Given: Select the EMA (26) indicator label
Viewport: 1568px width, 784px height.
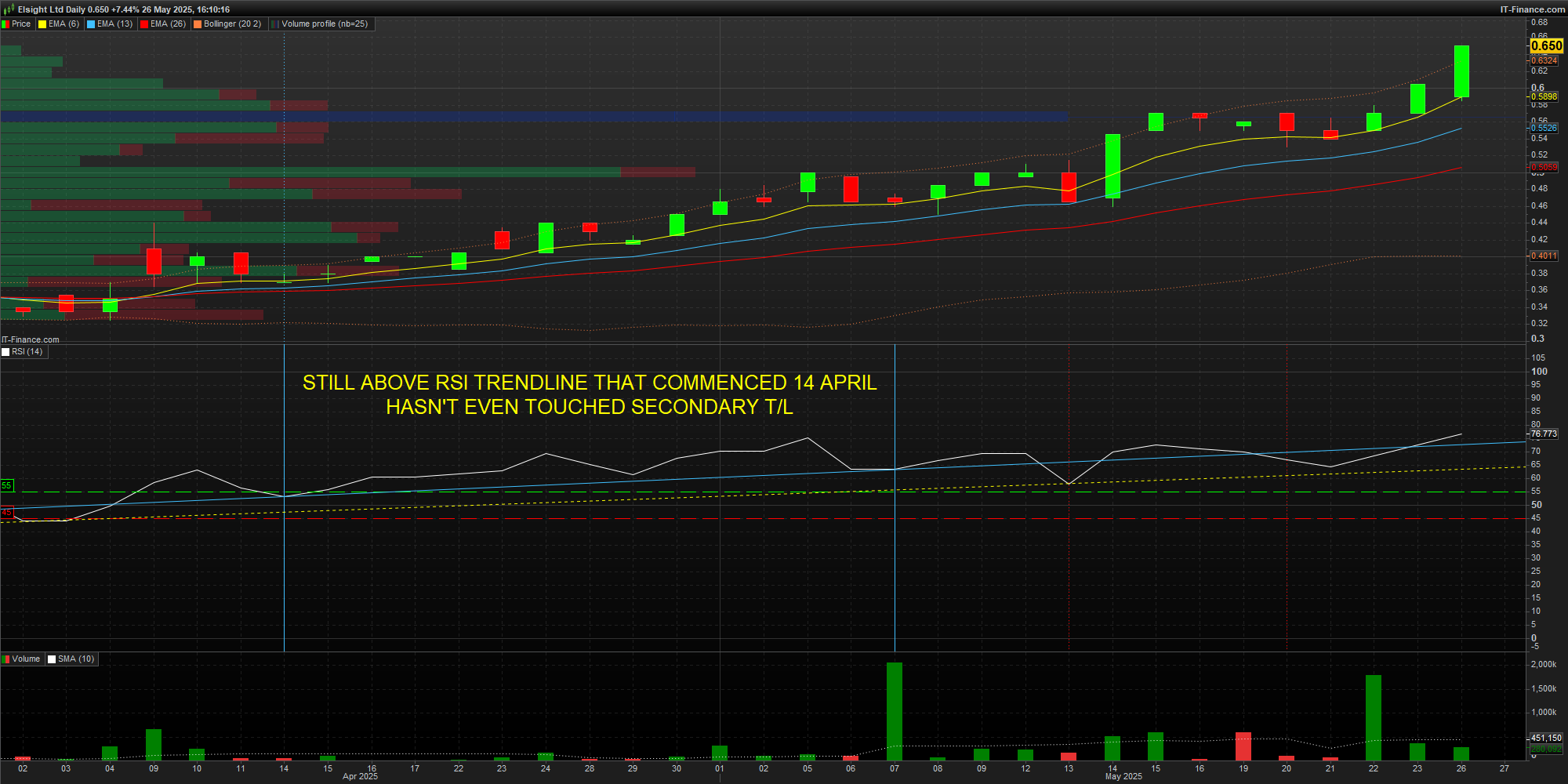Looking at the screenshot, I should pos(168,24).
